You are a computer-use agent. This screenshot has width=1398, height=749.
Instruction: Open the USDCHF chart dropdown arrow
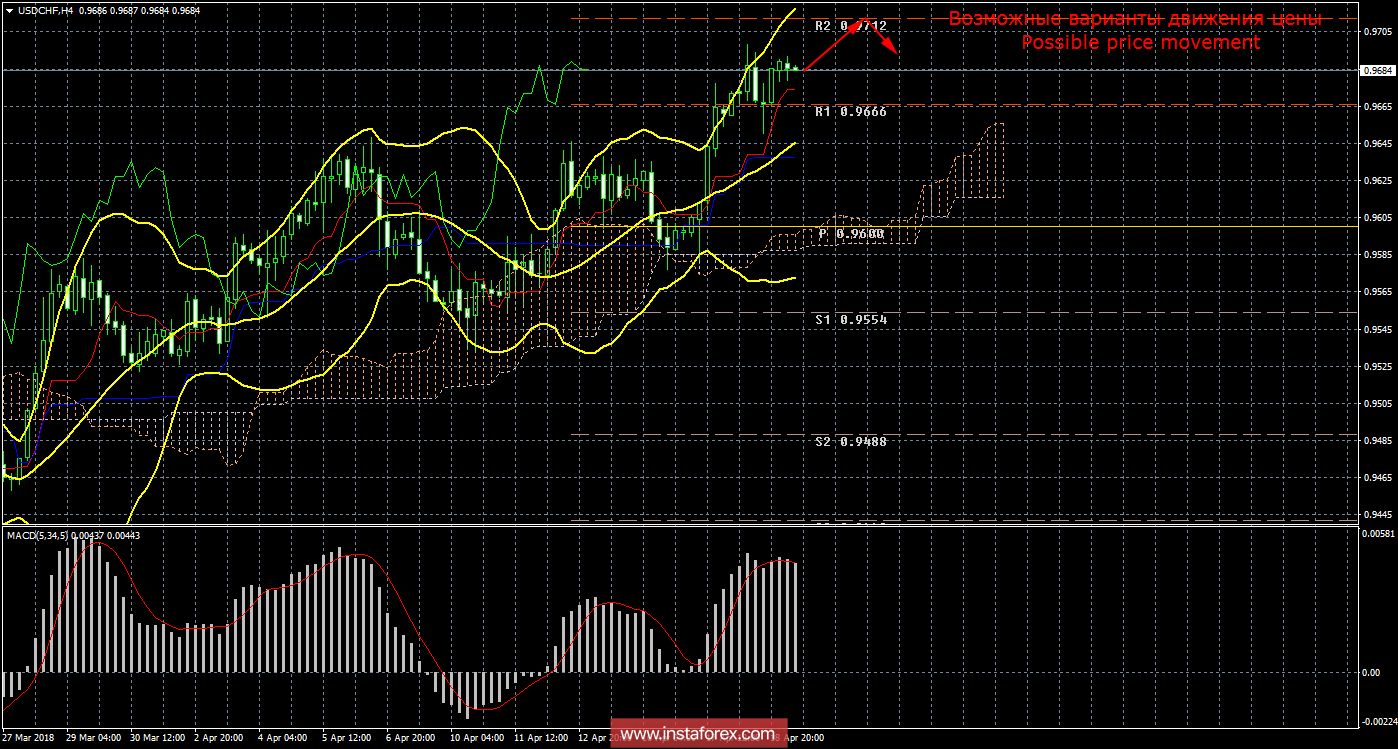point(9,10)
